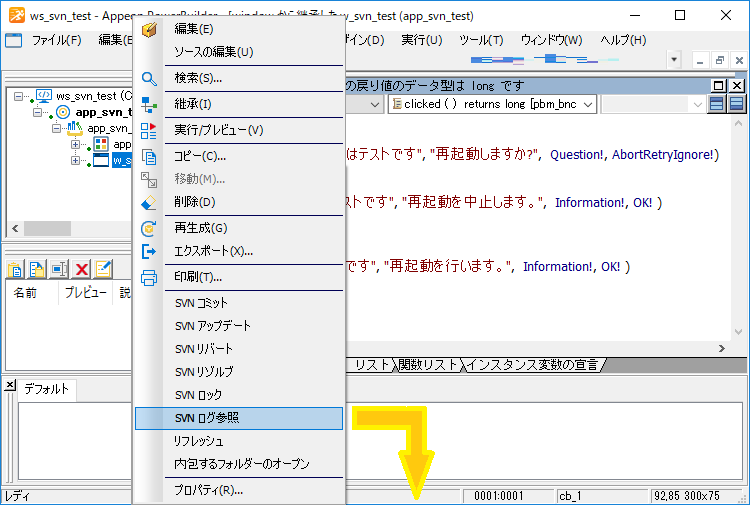Click the target icon of app_svn_t
The image size is (750, 505).
pos(63,112)
